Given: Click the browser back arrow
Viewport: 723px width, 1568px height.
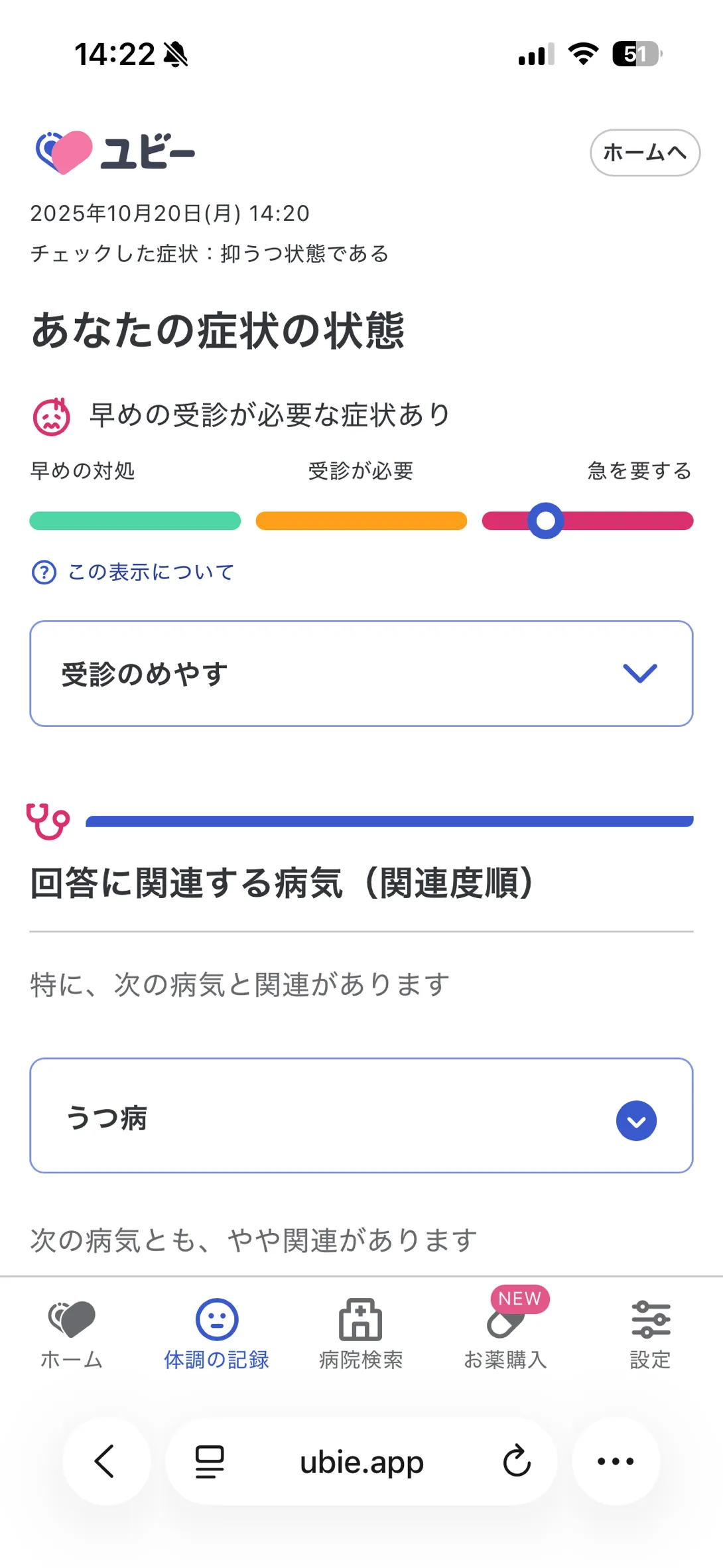Looking at the screenshot, I should pos(105,1461).
